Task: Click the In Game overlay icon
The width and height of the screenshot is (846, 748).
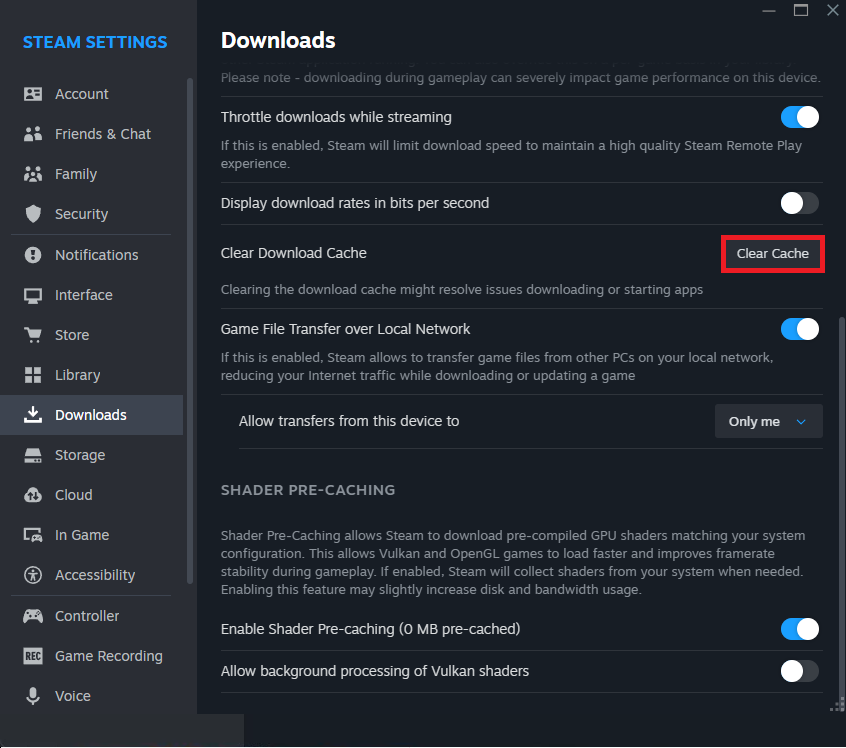Action: (33, 535)
